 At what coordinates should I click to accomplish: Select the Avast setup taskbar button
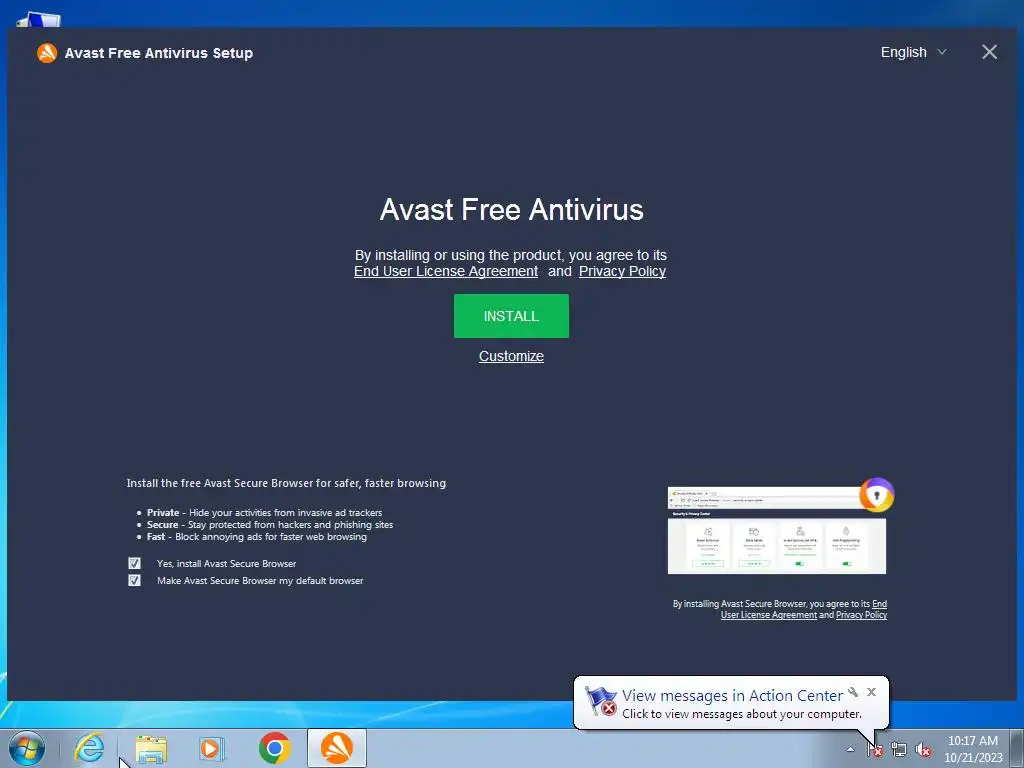coord(337,748)
